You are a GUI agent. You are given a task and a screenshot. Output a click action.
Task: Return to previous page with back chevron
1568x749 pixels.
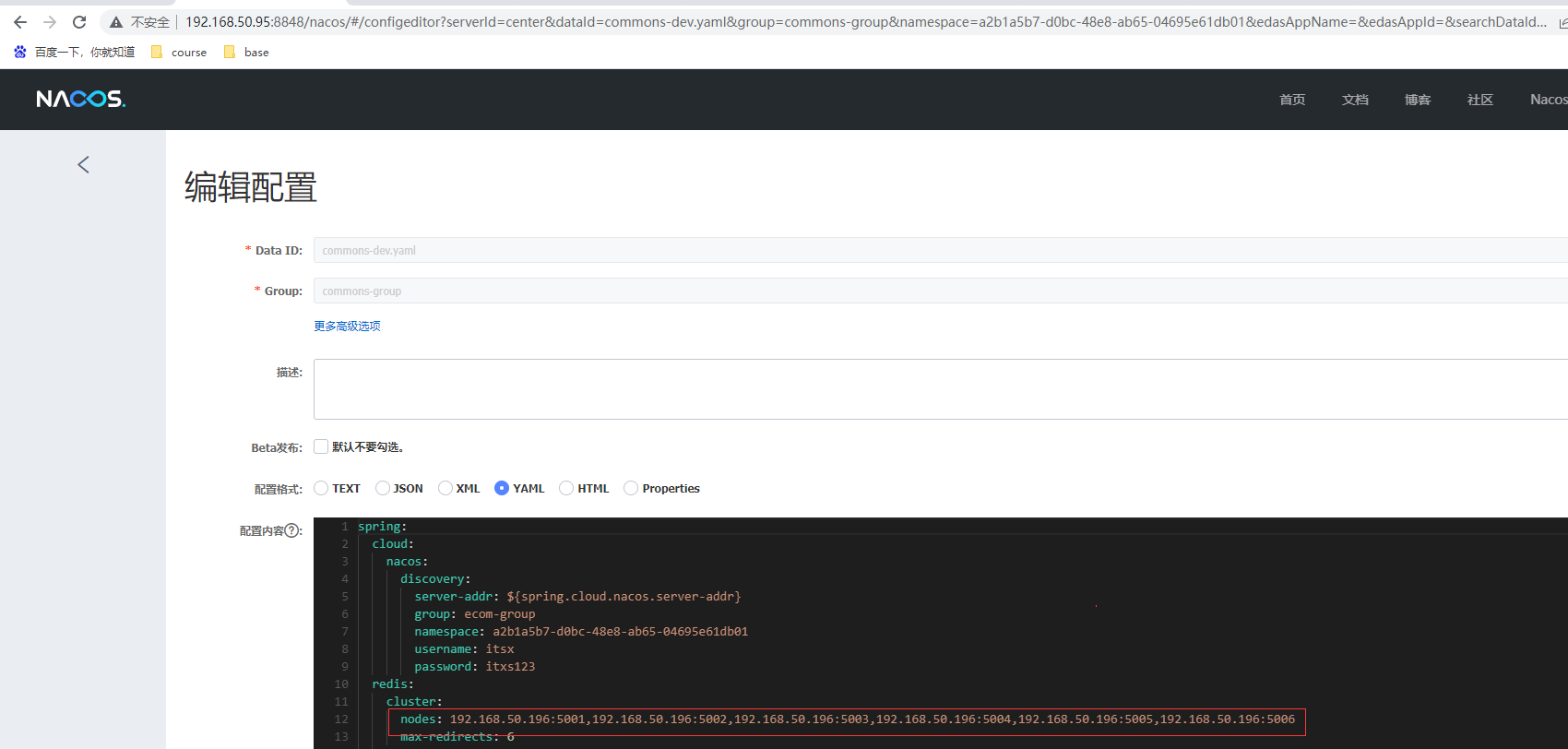click(83, 164)
